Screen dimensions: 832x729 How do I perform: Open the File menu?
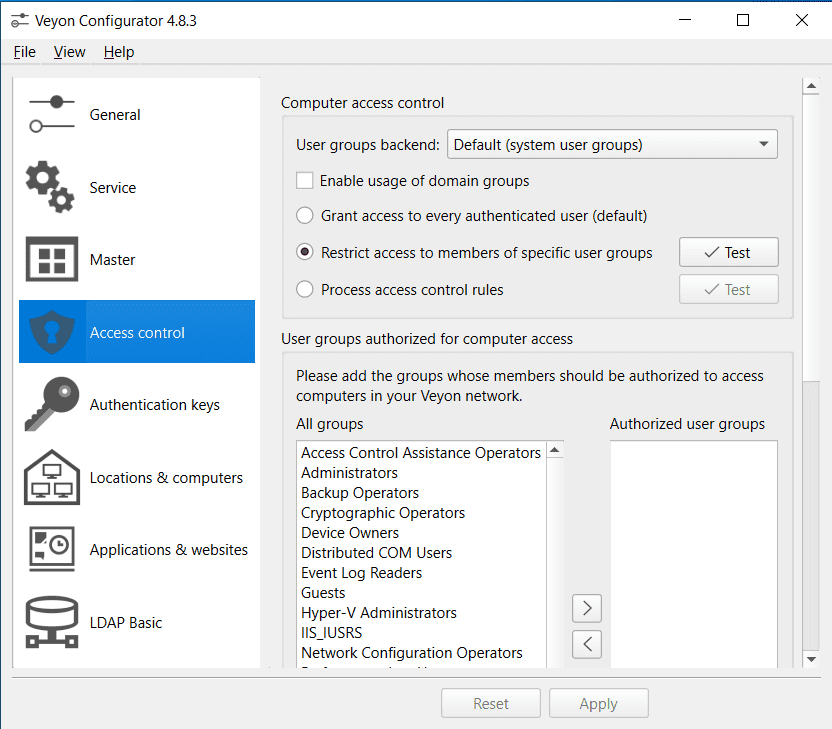[x=25, y=52]
